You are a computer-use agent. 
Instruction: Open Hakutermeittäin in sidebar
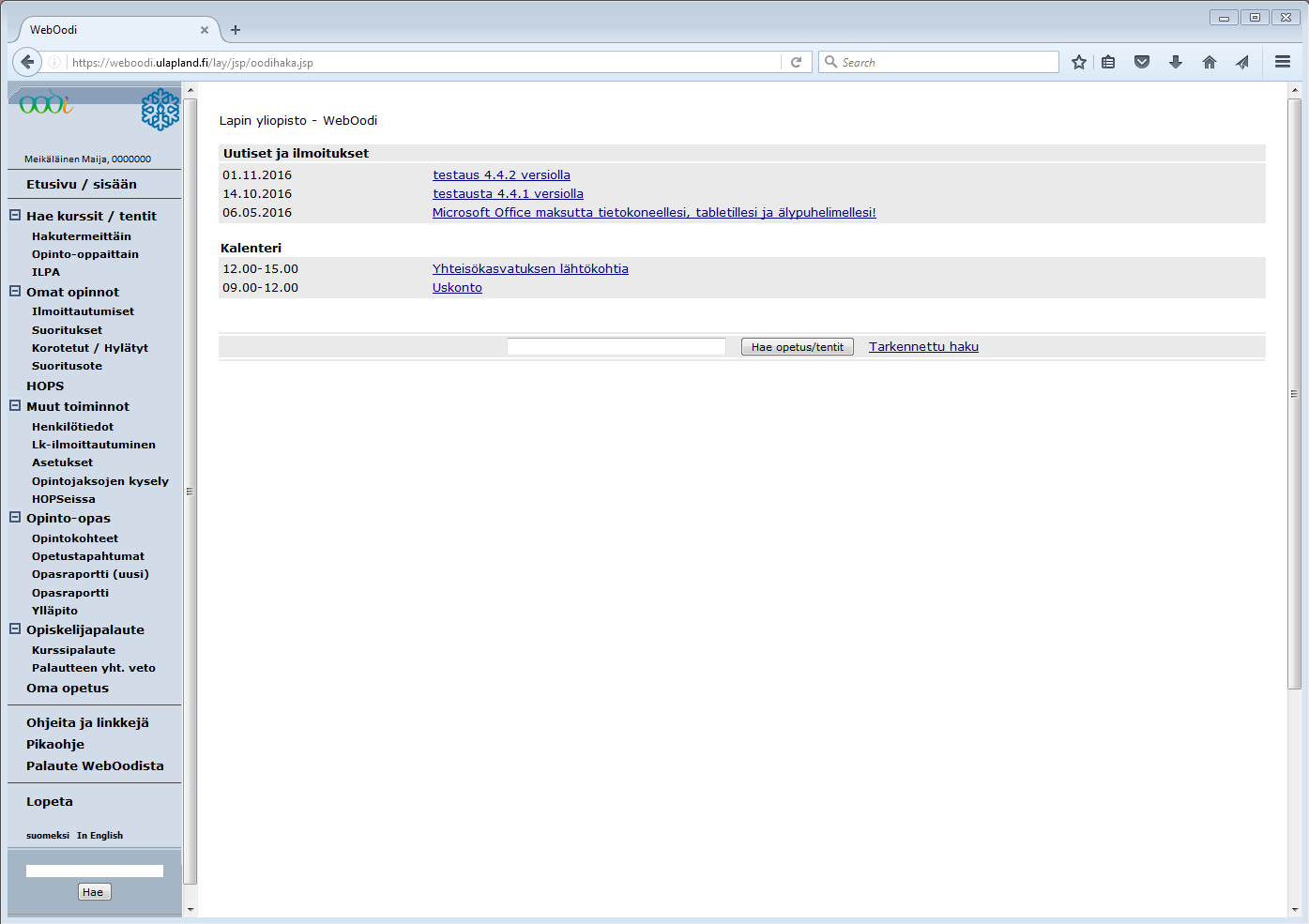click(82, 236)
